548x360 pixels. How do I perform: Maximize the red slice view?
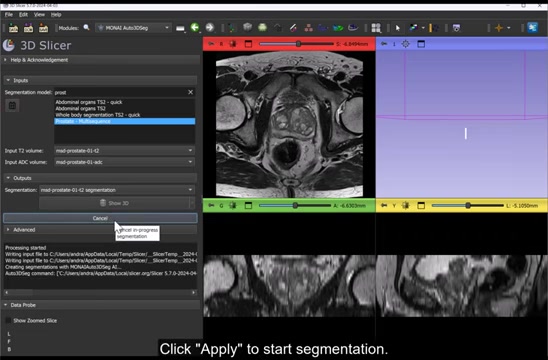[248, 44]
